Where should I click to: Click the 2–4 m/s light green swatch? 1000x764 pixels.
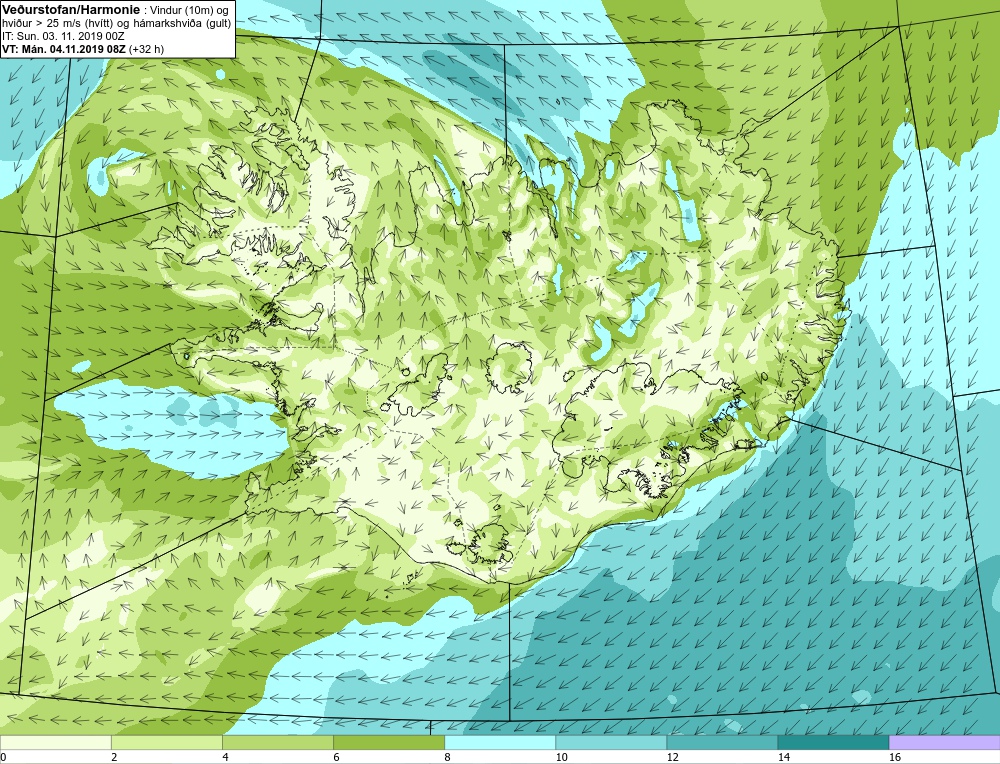[166, 743]
